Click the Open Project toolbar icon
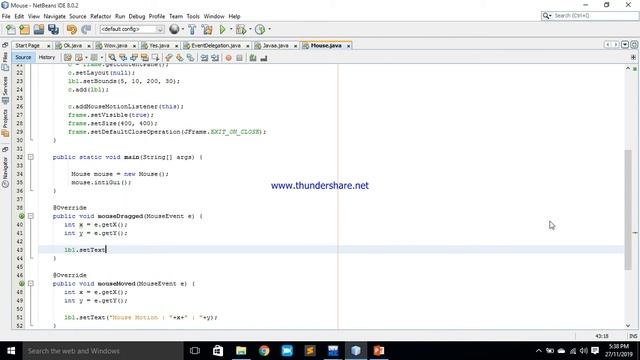This screenshot has width=640, height=360. (39, 29)
